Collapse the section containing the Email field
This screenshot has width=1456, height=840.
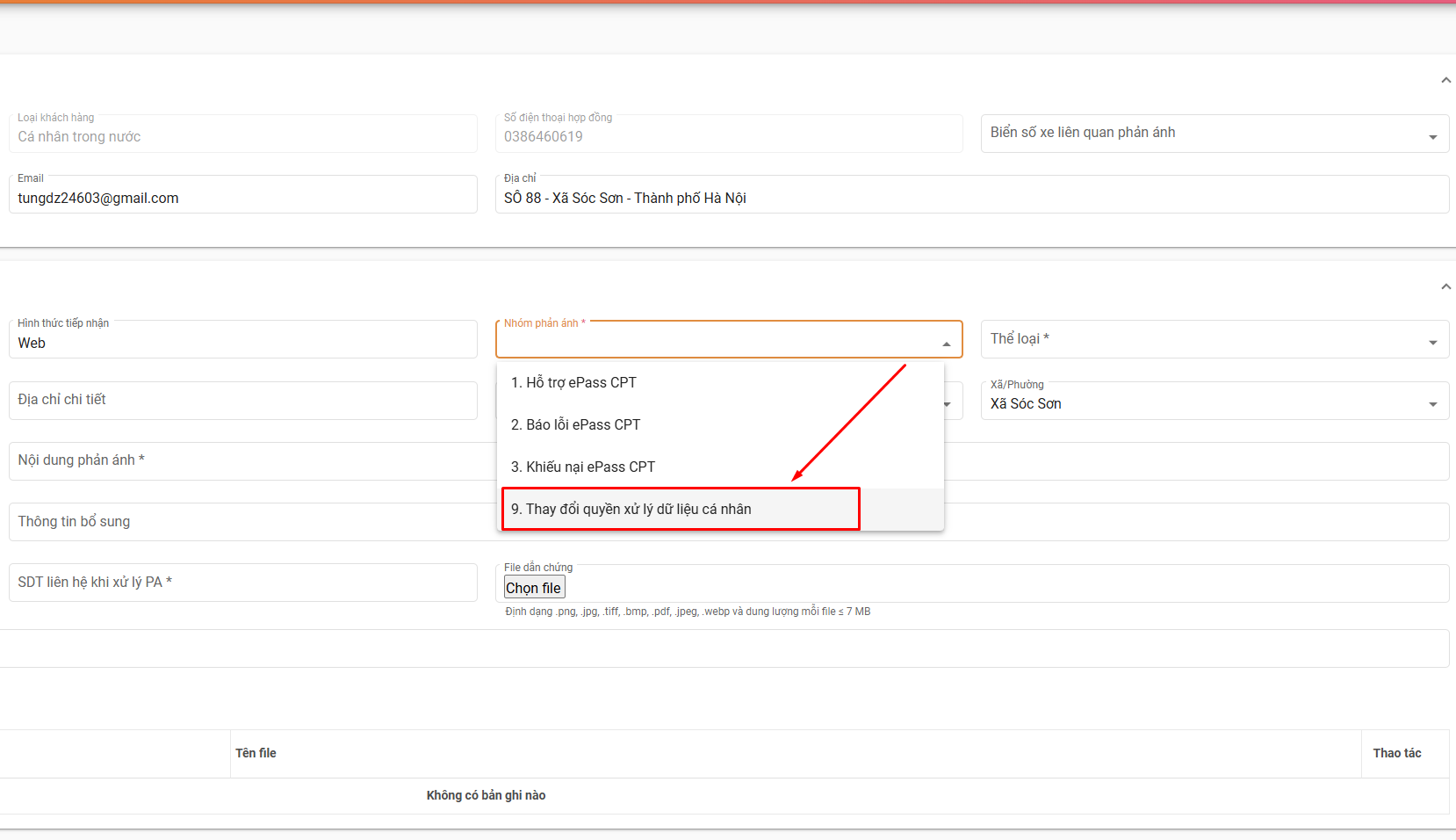coord(1445,81)
